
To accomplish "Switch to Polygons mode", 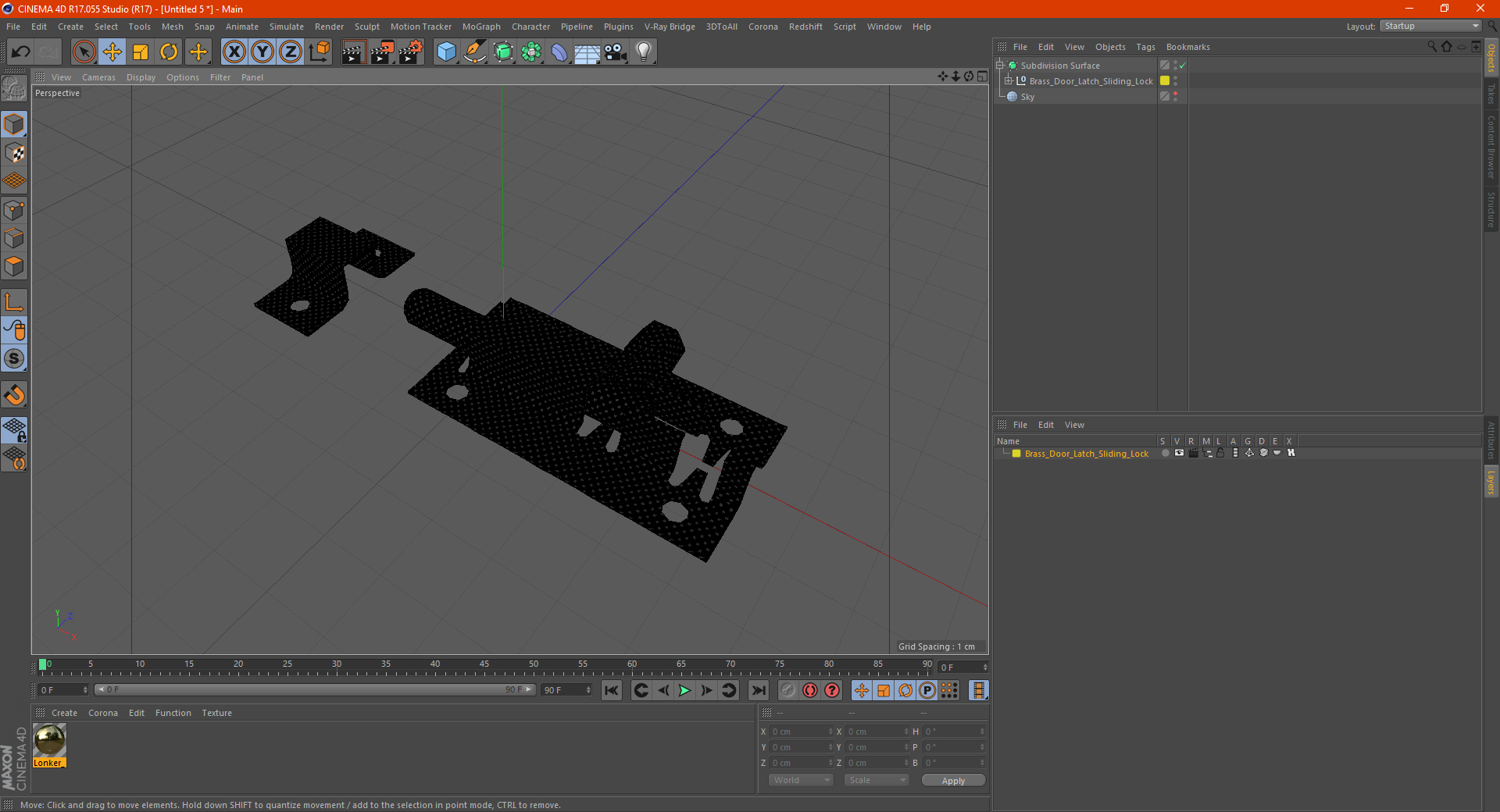I will (14, 266).
